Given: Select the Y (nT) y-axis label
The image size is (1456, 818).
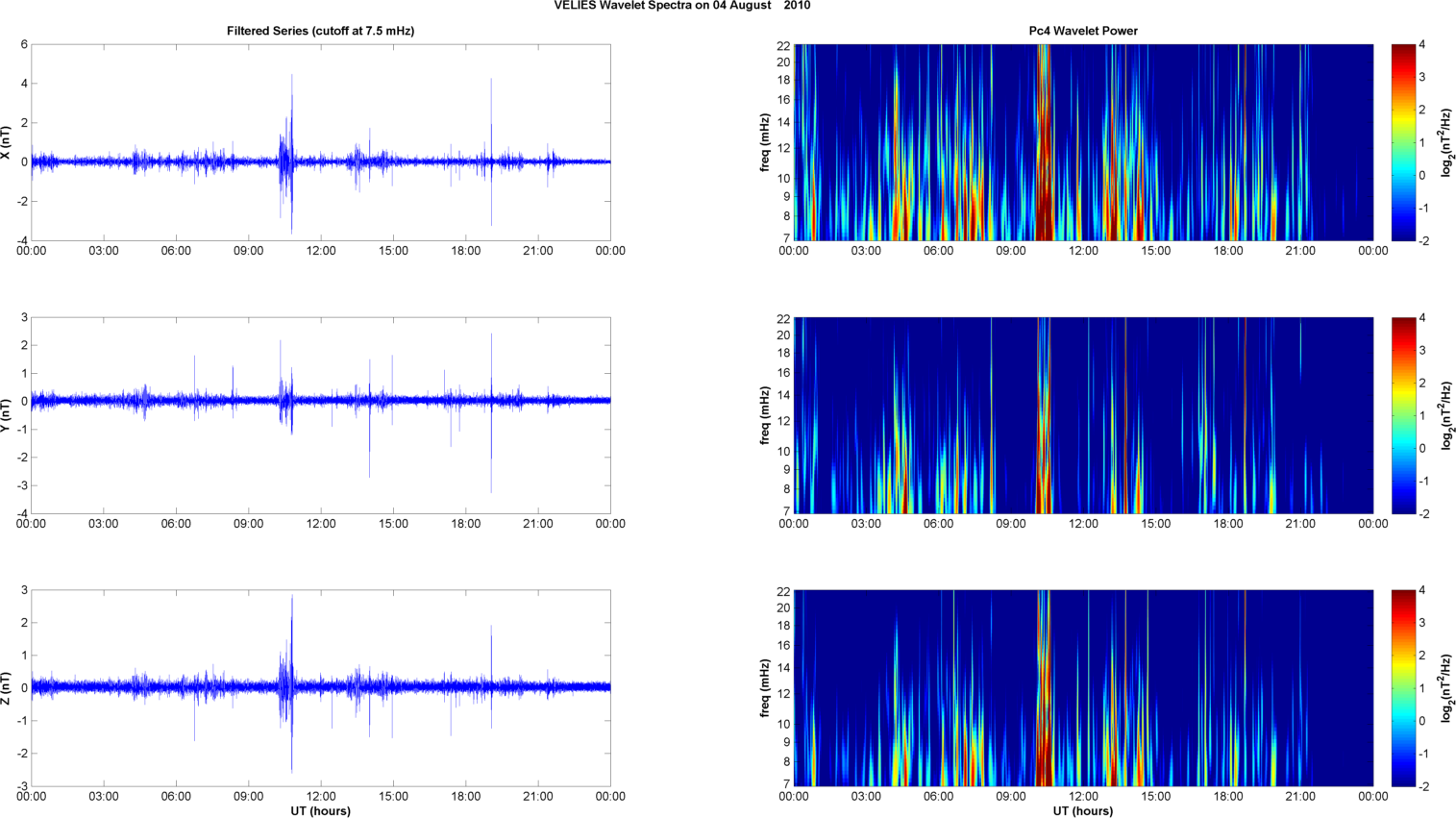Looking at the screenshot, I should (6, 415).
